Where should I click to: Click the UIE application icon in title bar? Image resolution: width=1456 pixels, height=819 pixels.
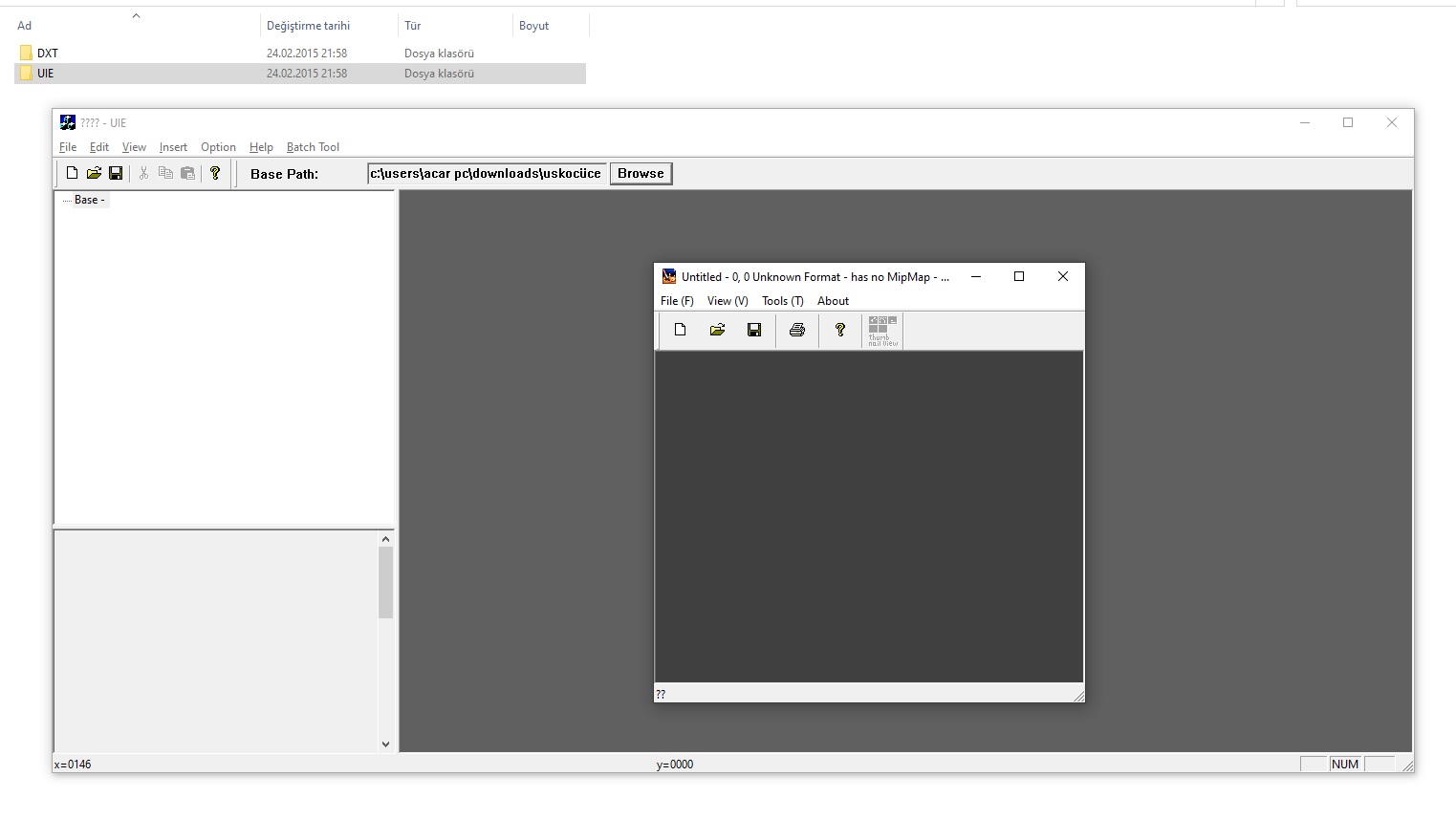[68, 122]
